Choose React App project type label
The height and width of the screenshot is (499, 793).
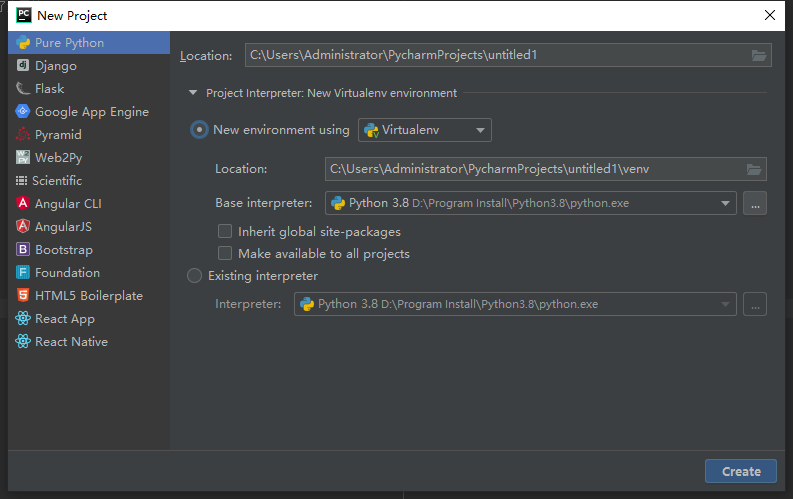[x=65, y=319]
